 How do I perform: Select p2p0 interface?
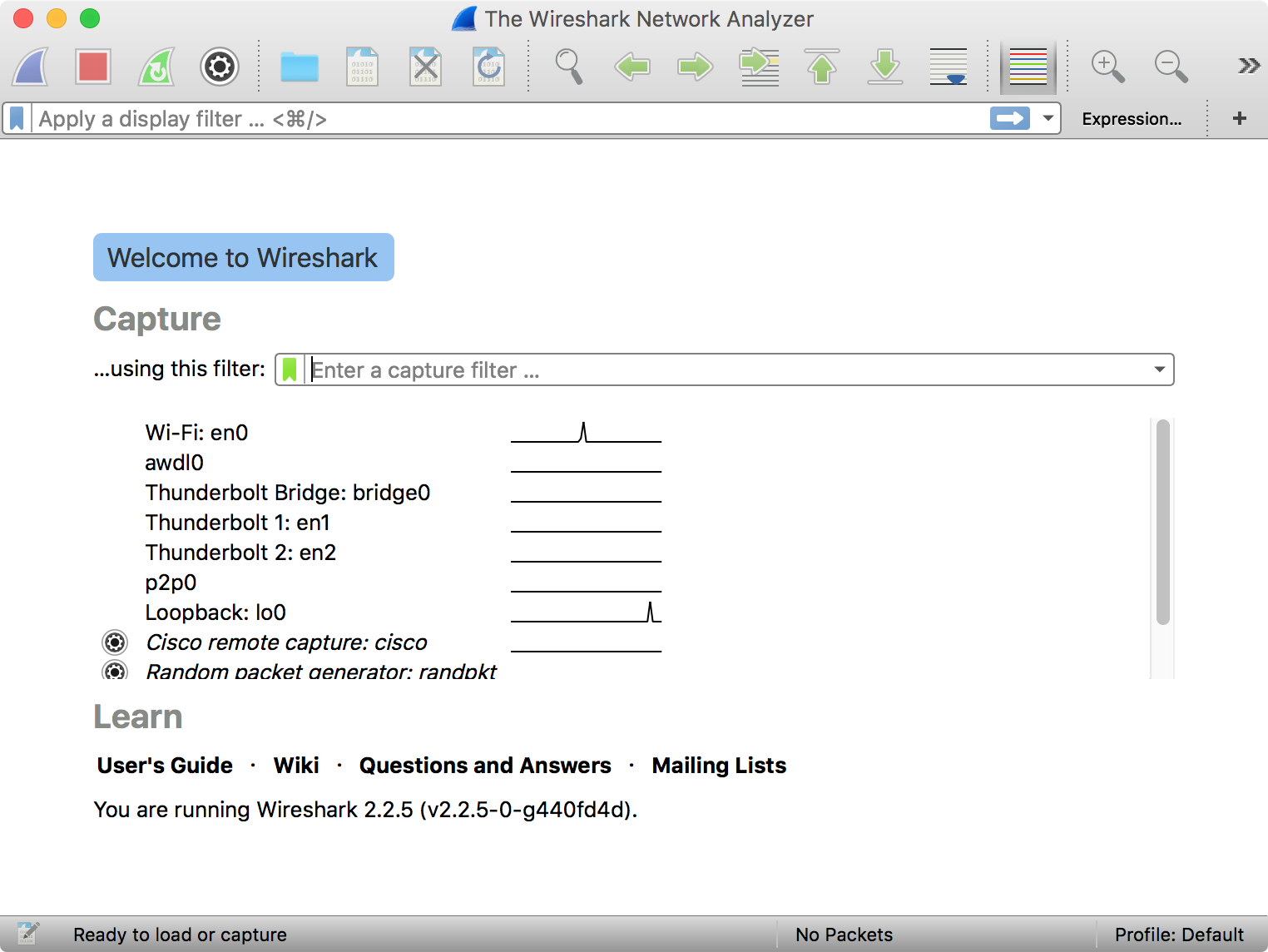click(171, 583)
